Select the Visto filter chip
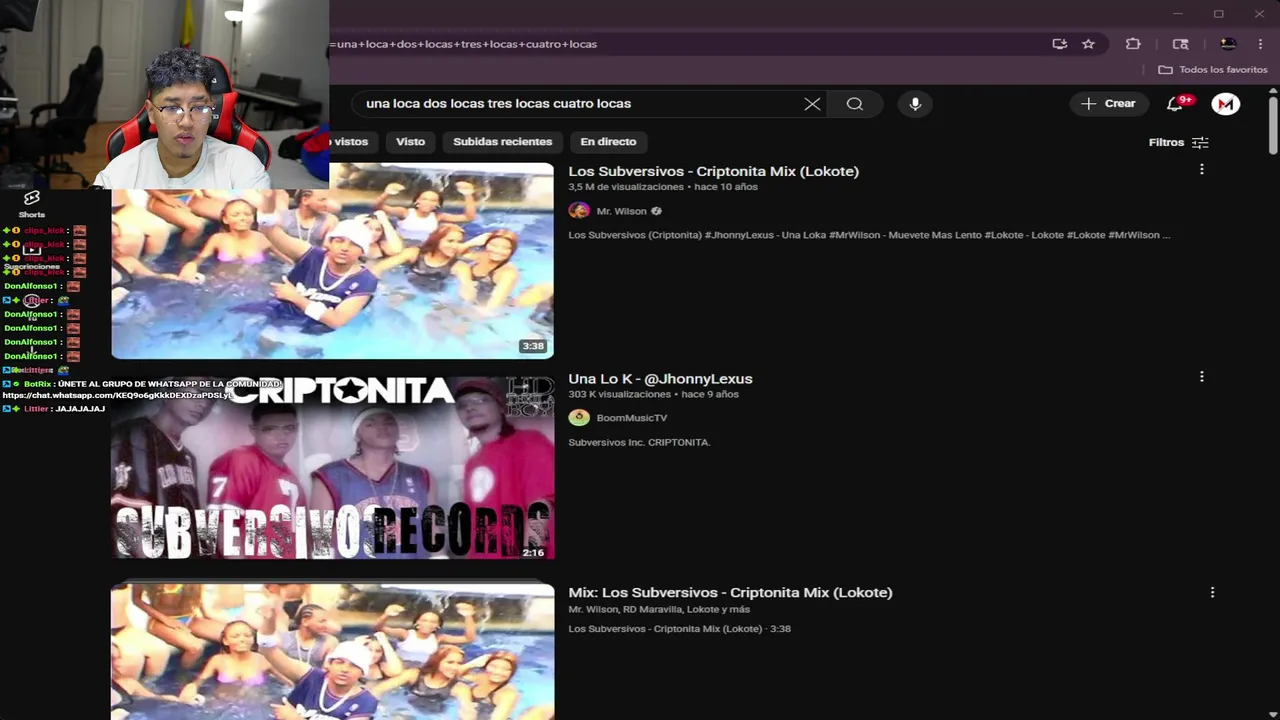This screenshot has height=720, width=1280. coord(410,142)
